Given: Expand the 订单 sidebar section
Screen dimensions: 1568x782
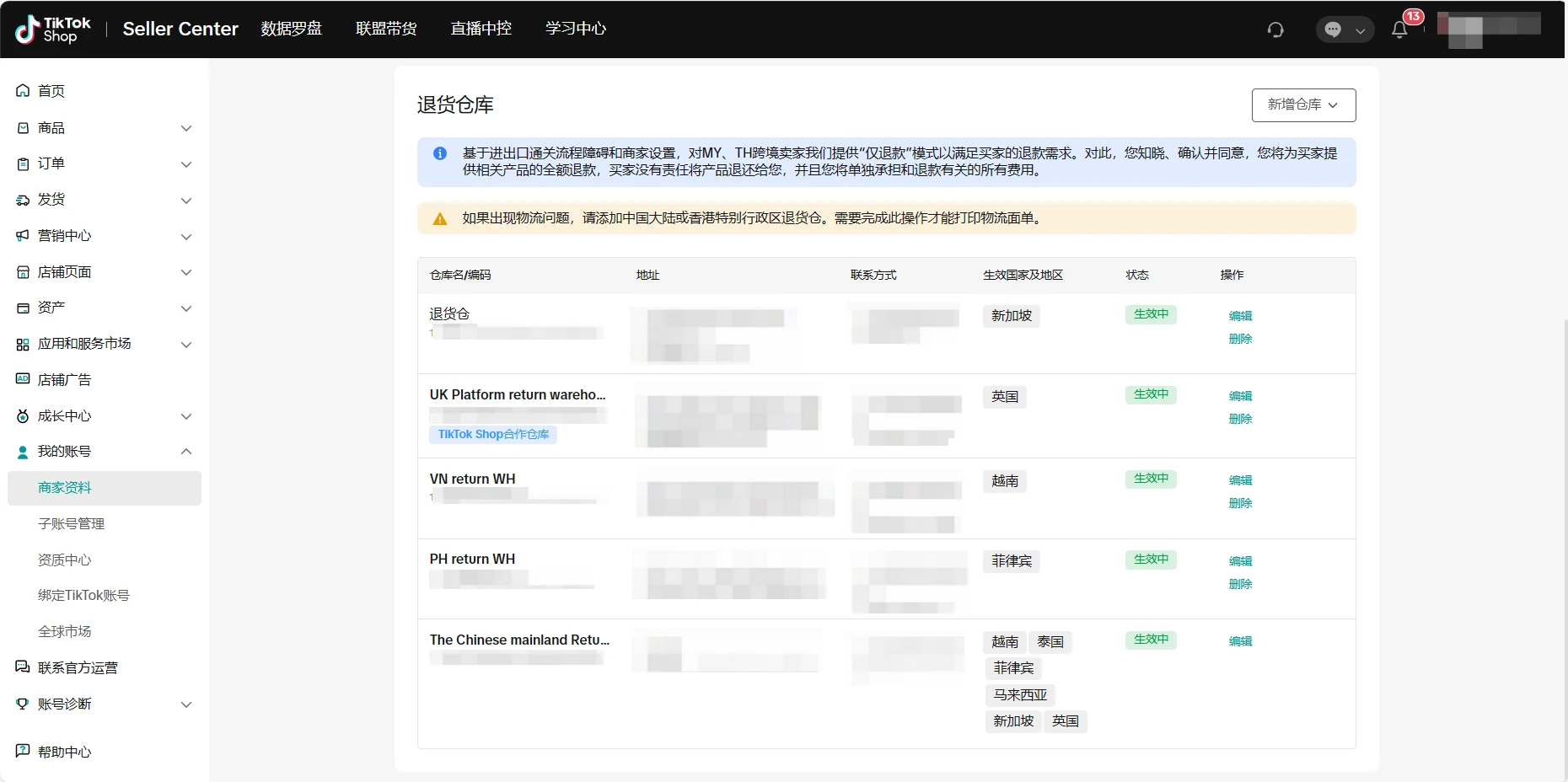Looking at the screenshot, I should click(186, 164).
